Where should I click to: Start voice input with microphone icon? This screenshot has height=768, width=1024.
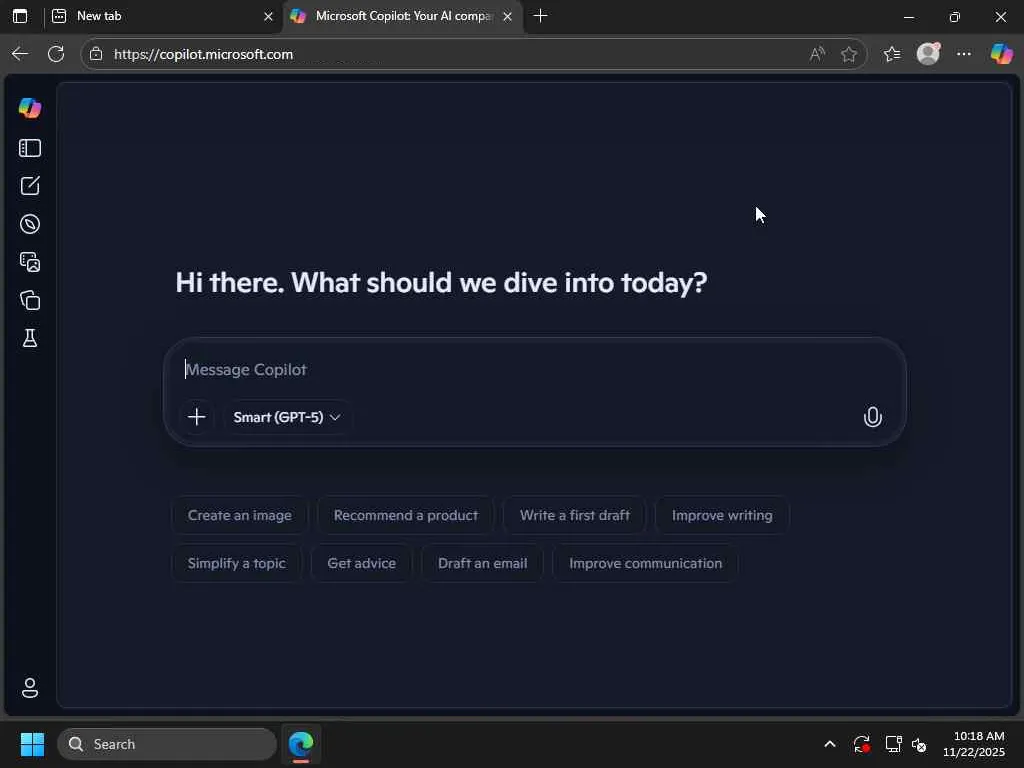tap(872, 417)
